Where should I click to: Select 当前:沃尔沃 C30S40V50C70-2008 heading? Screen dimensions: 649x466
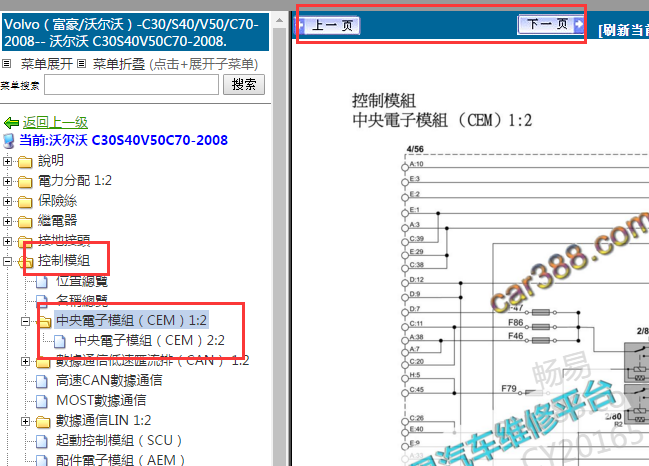coord(123,140)
